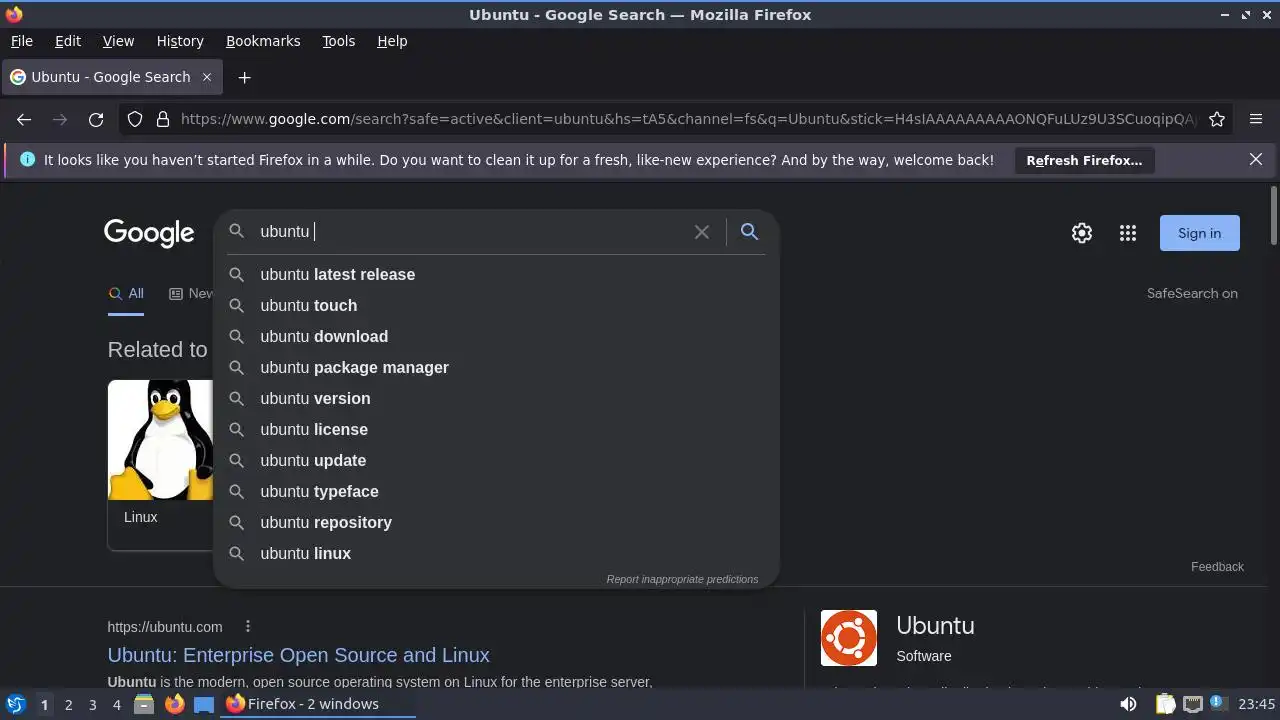Viewport: 1280px width, 720px height.
Task: Open the Edit menu
Action: pyautogui.click(x=68, y=41)
